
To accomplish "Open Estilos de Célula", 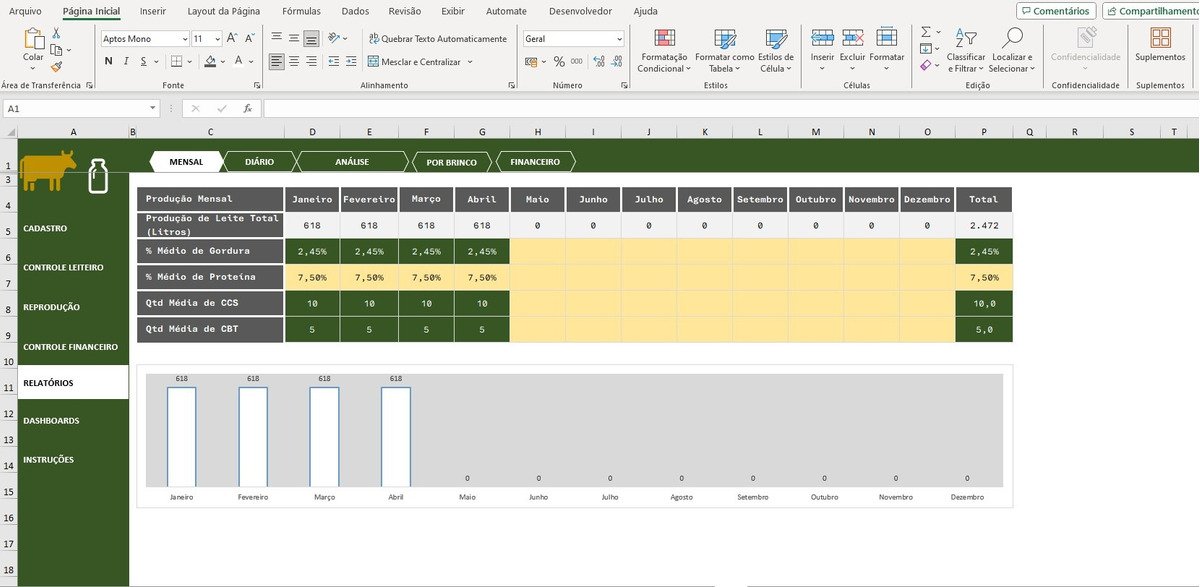I will pos(776,50).
